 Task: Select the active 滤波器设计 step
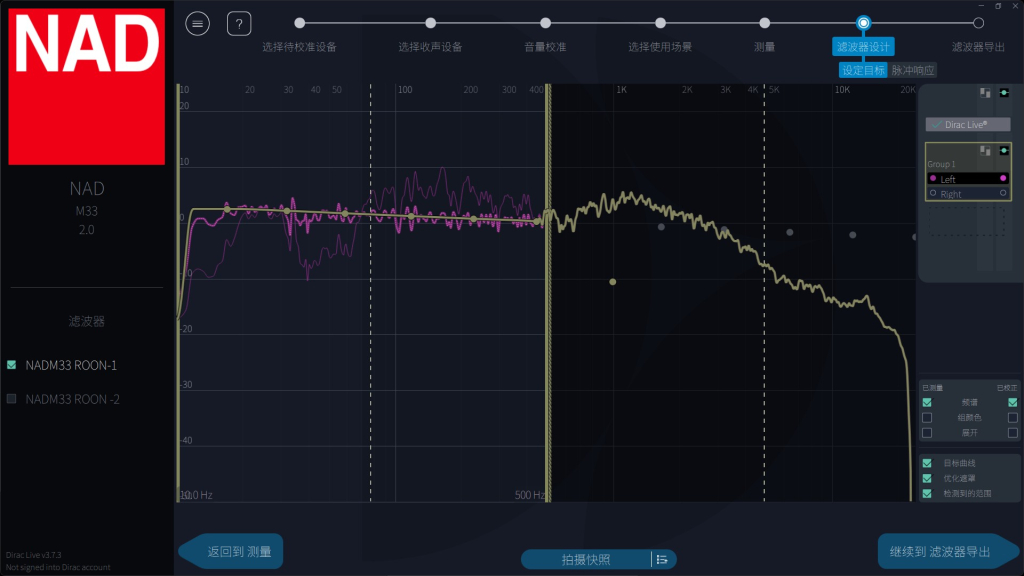click(x=863, y=46)
